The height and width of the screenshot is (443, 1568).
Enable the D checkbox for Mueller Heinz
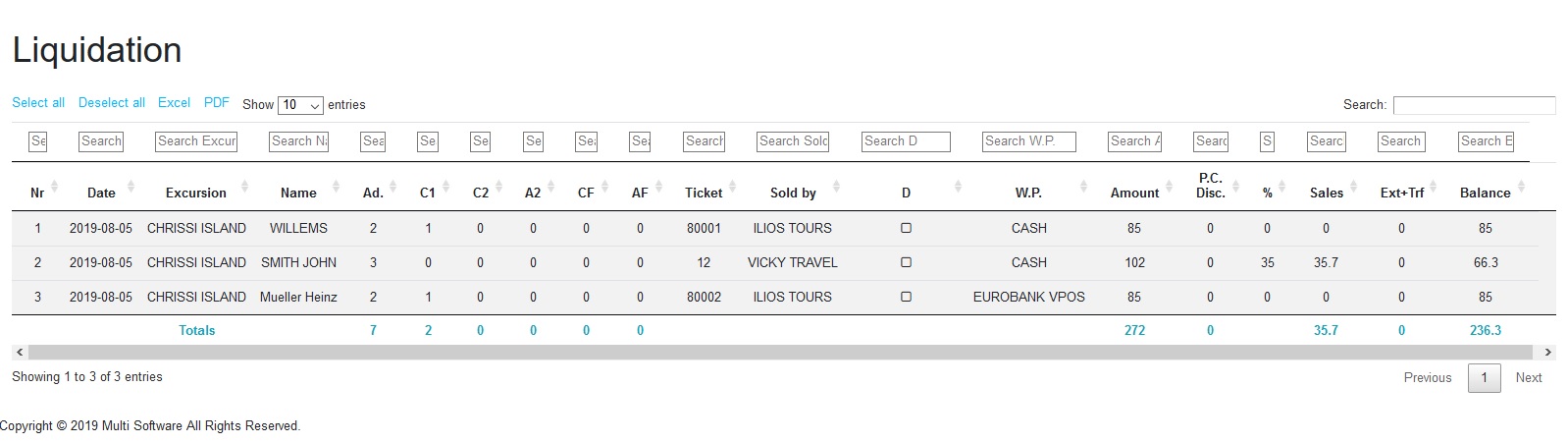coord(906,297)
